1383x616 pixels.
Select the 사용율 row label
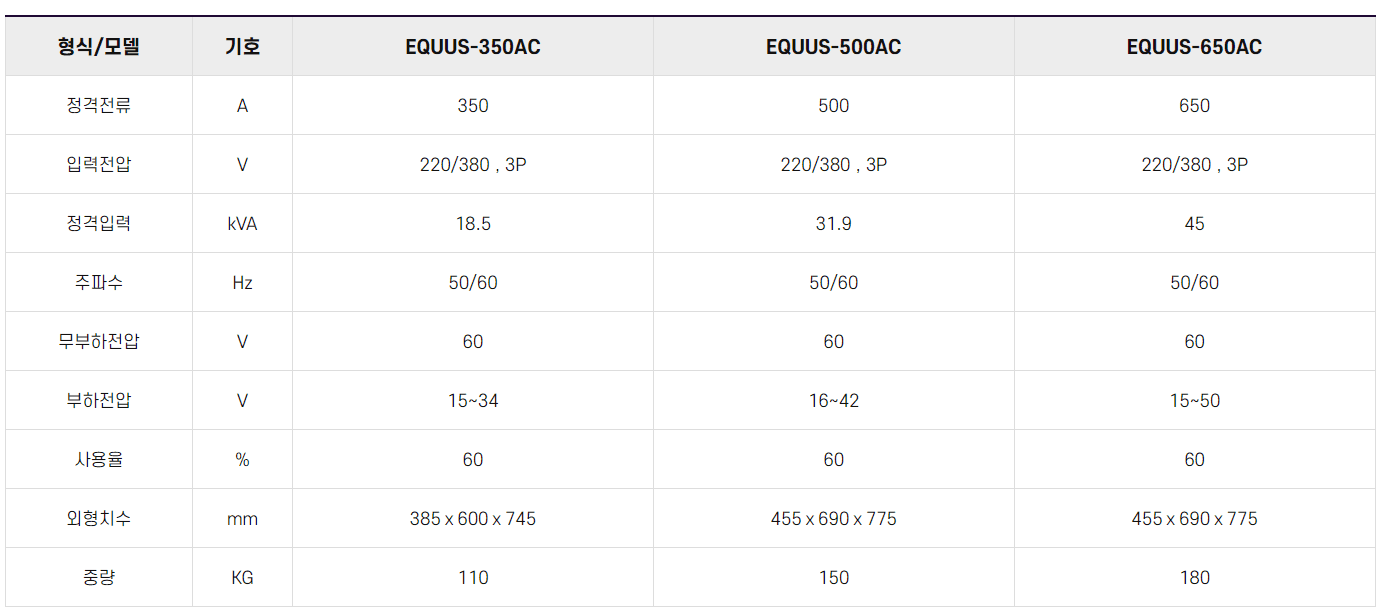click(x=99, y=460)
